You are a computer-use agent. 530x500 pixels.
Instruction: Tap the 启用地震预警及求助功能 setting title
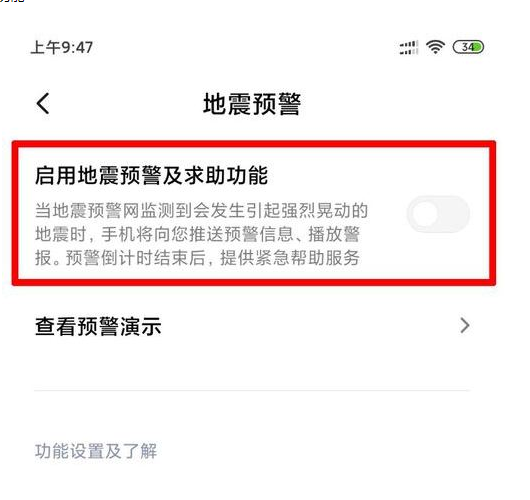coord(151,175)
